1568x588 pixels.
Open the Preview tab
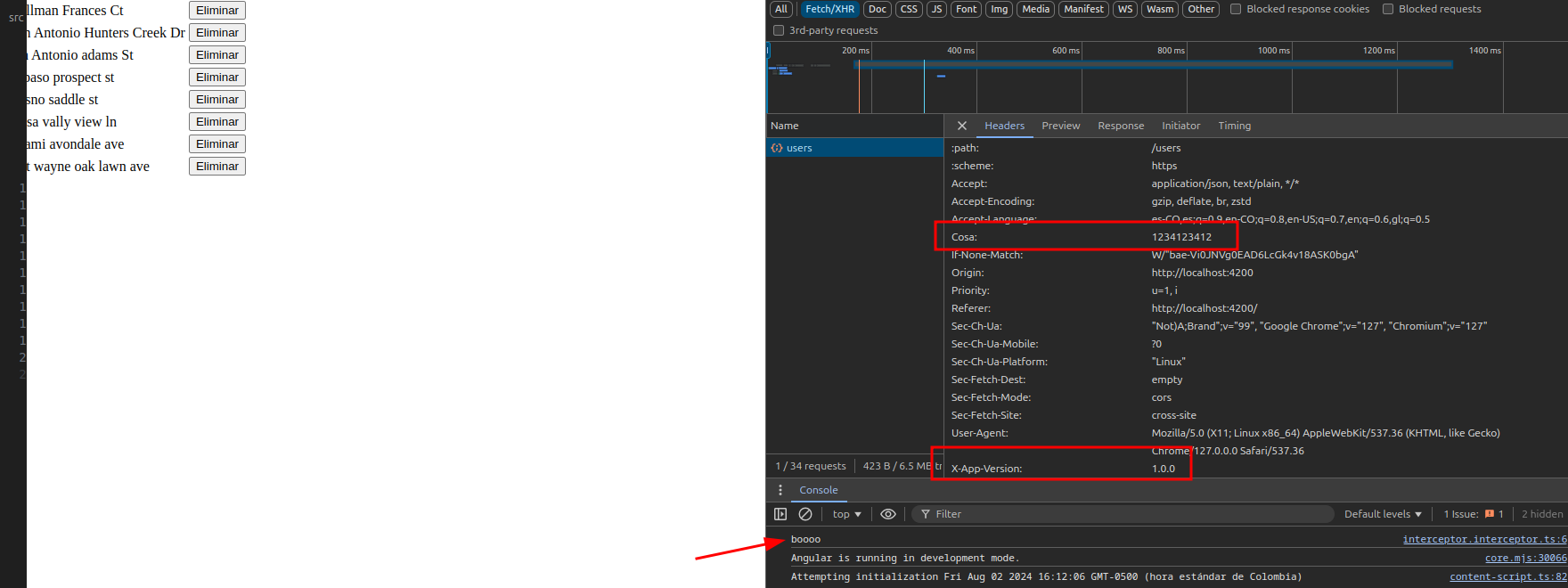click(x=1061, y=126)
